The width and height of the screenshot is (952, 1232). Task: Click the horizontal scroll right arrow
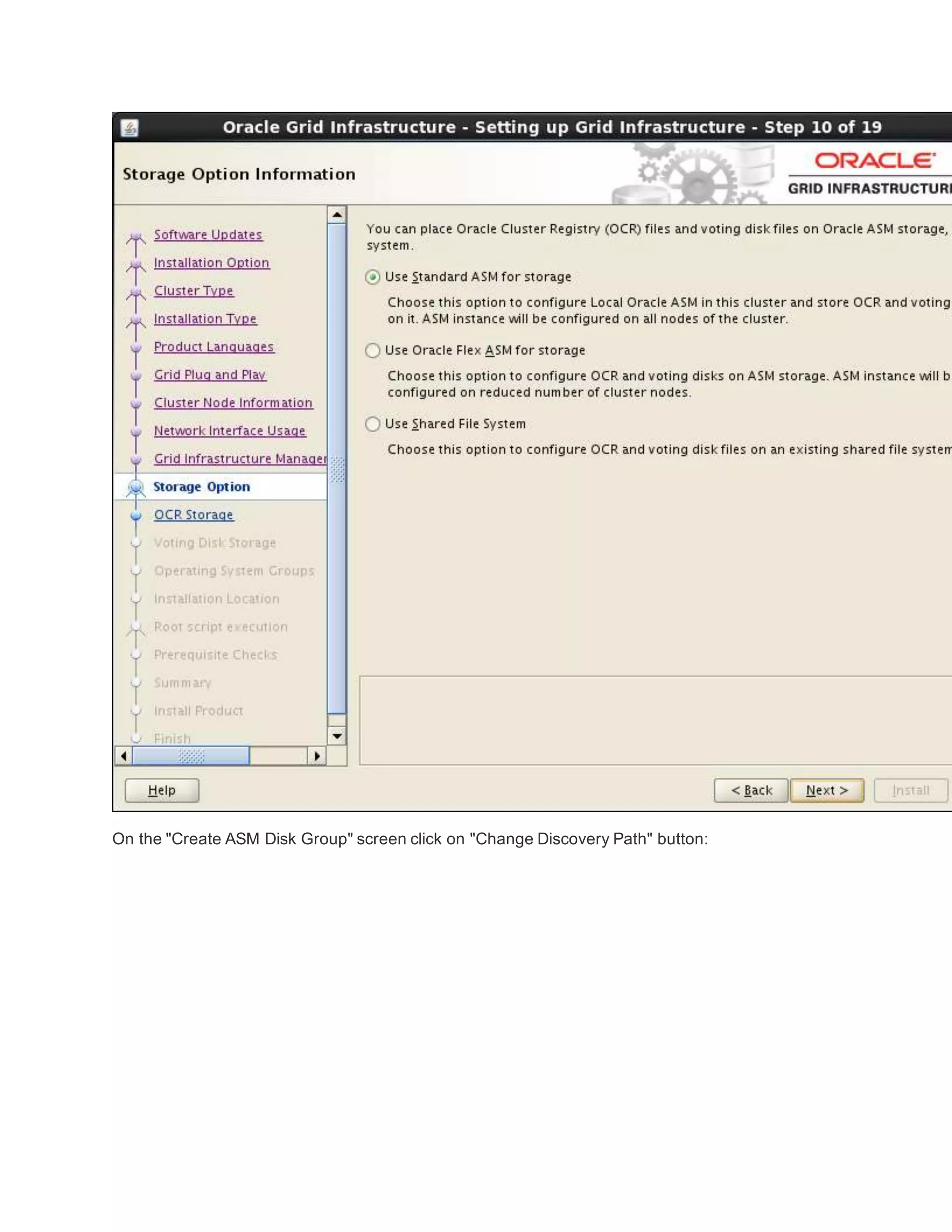click(x=317, y=756)
